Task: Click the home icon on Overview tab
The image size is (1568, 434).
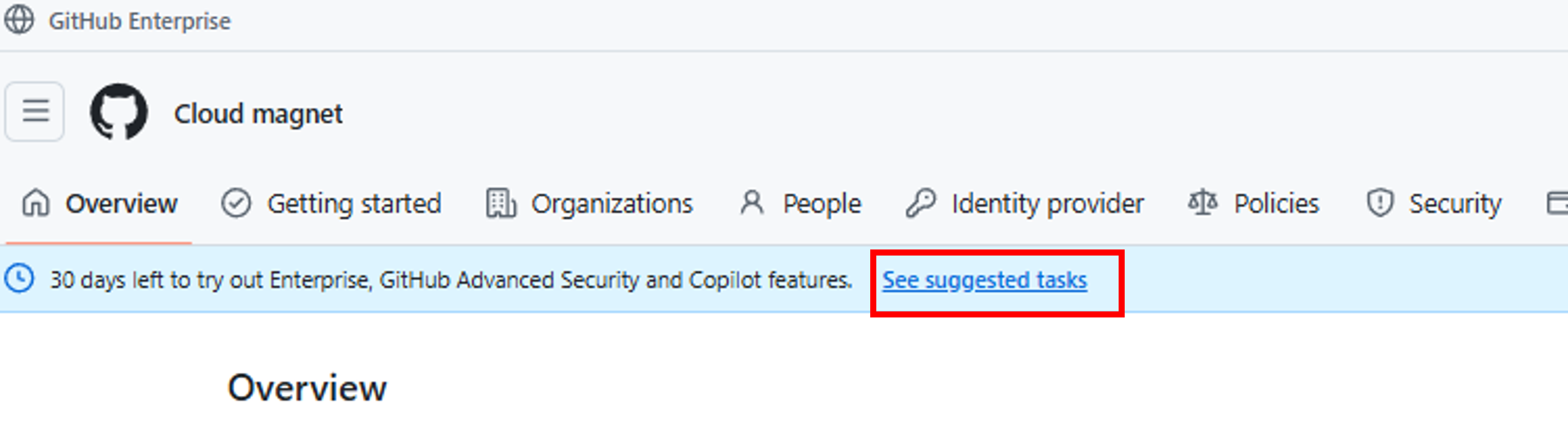Action: (x=35, y=203)
